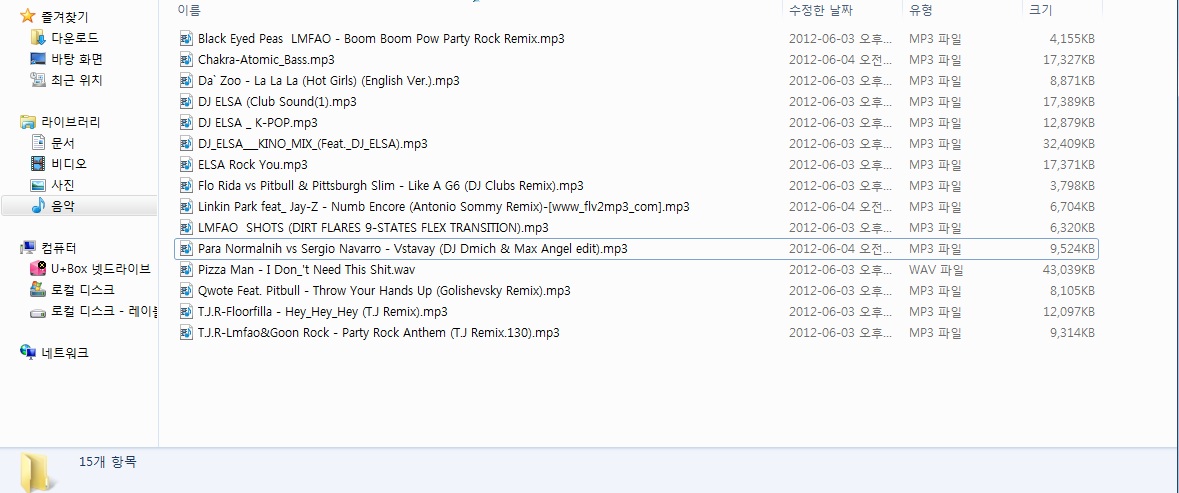Click the T.J.R-Floorfilla file icon

tap(186, 312)
